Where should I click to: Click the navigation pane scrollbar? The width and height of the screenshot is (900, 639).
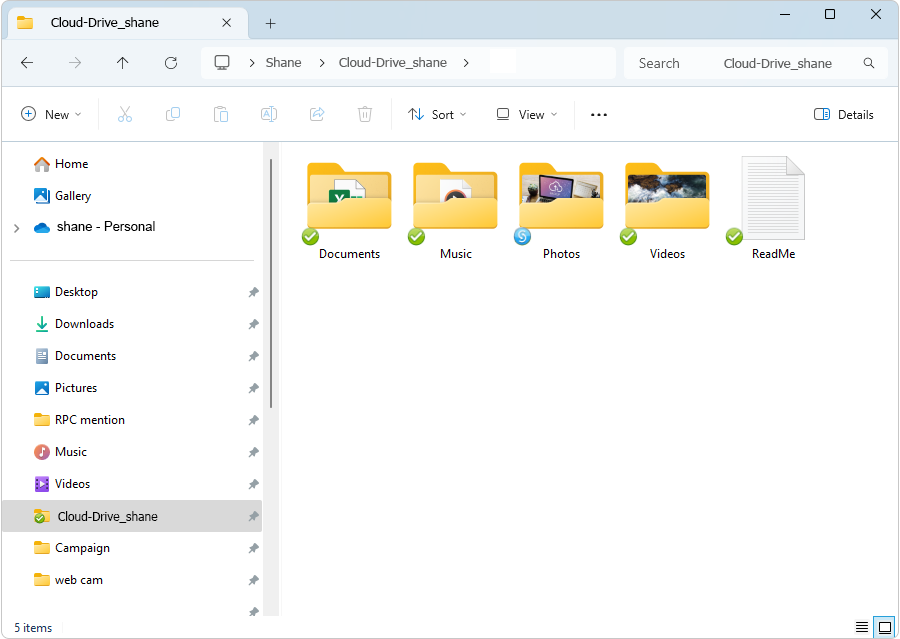pyautogui.click(x=271, y=284)
